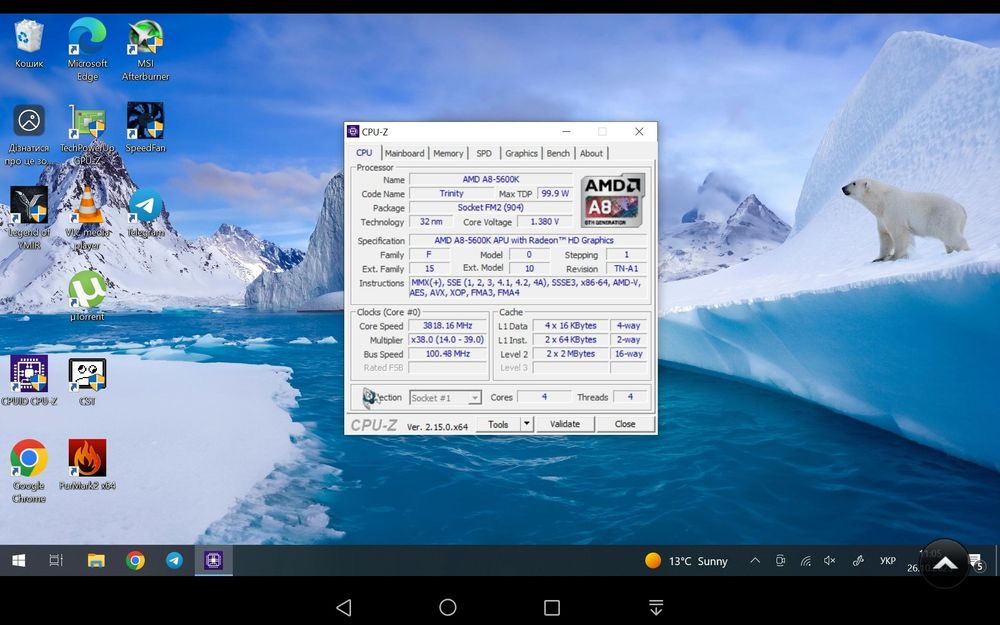Unmute the taskbar volume speaker icon
Screen dimensions: 1000x625
tap(830, 561)
